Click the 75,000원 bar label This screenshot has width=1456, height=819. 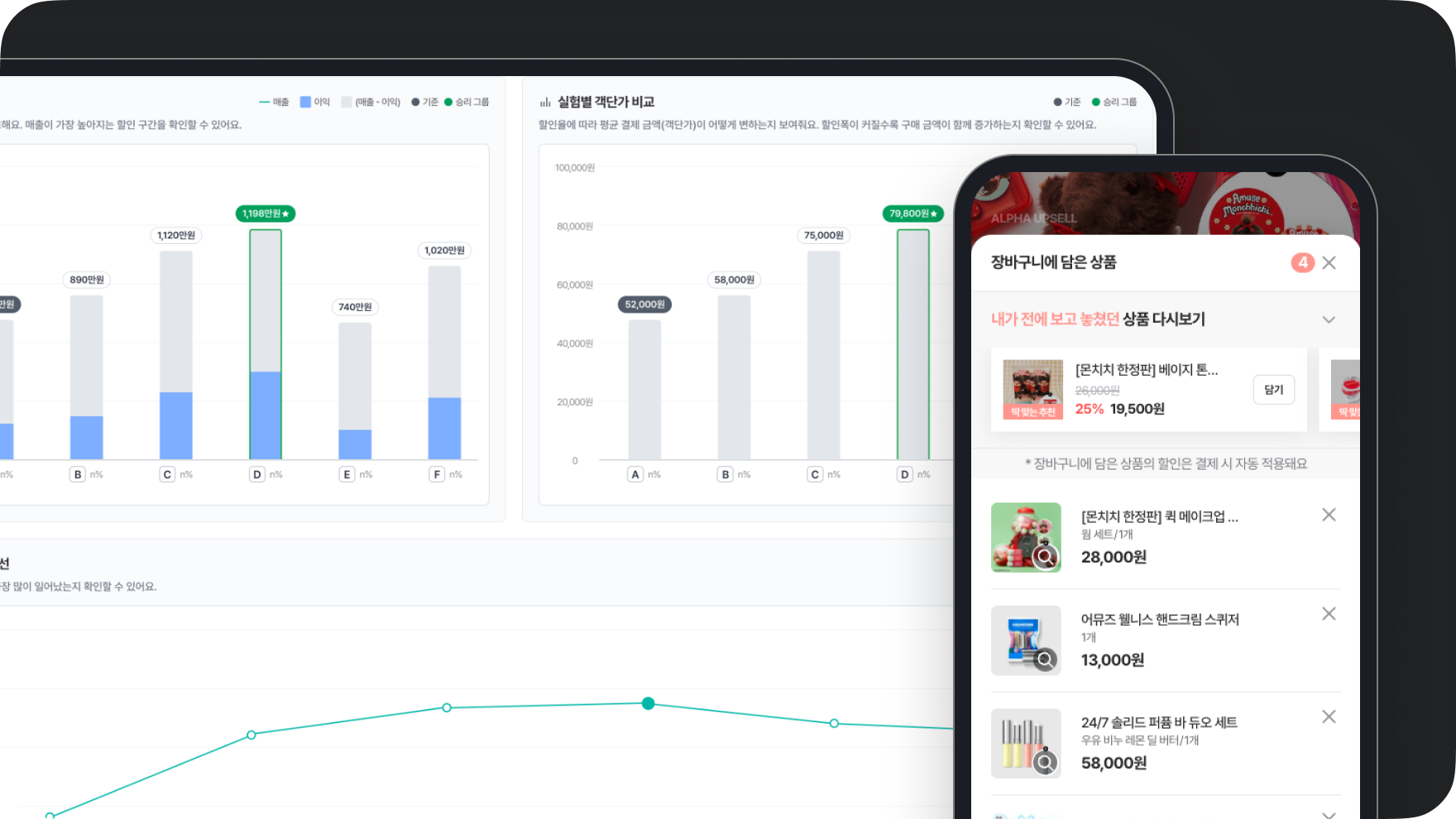824,235
